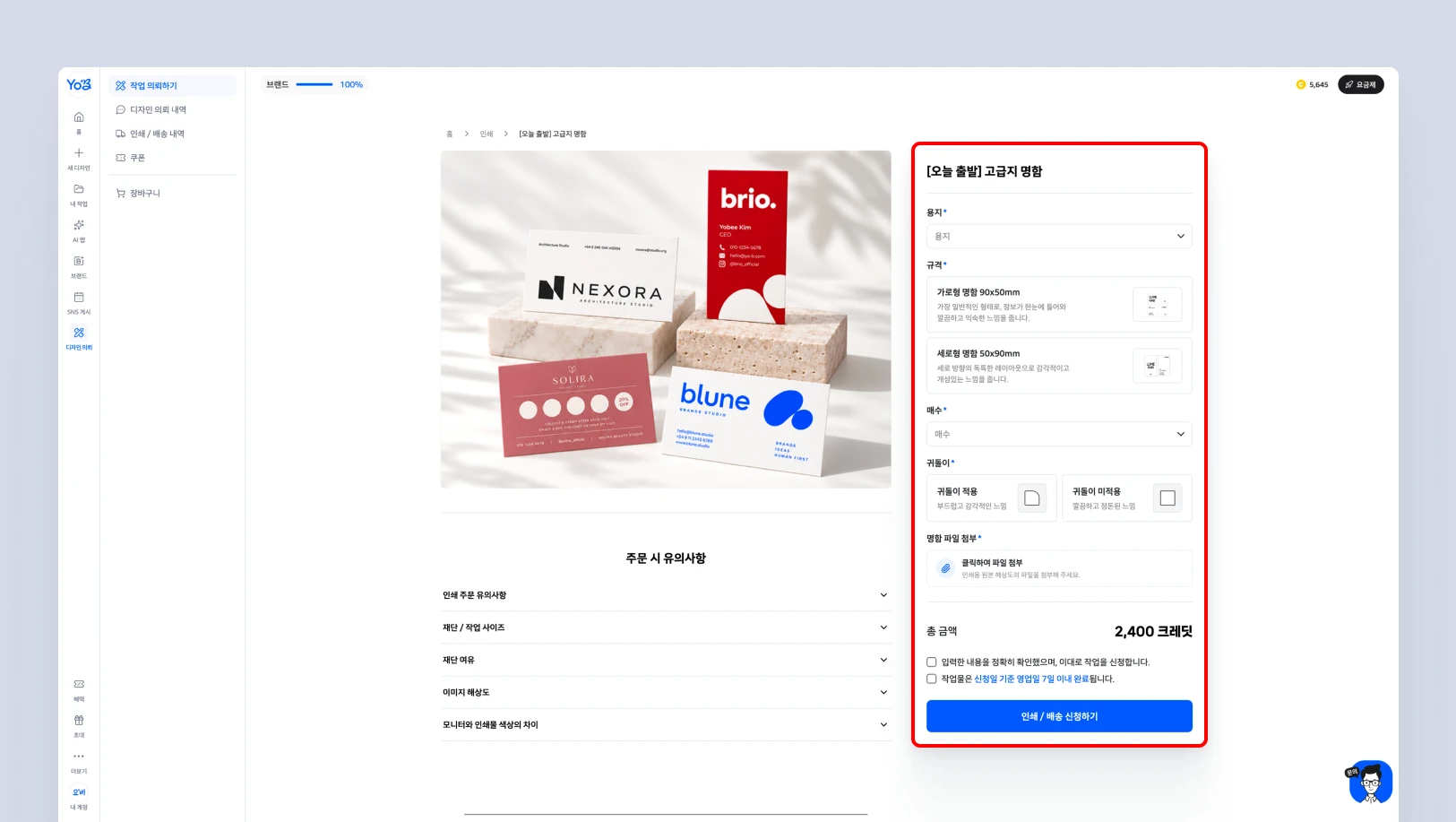Click the 새 디자인 plus icon
1456x822 pixels.
click(79, 153)
